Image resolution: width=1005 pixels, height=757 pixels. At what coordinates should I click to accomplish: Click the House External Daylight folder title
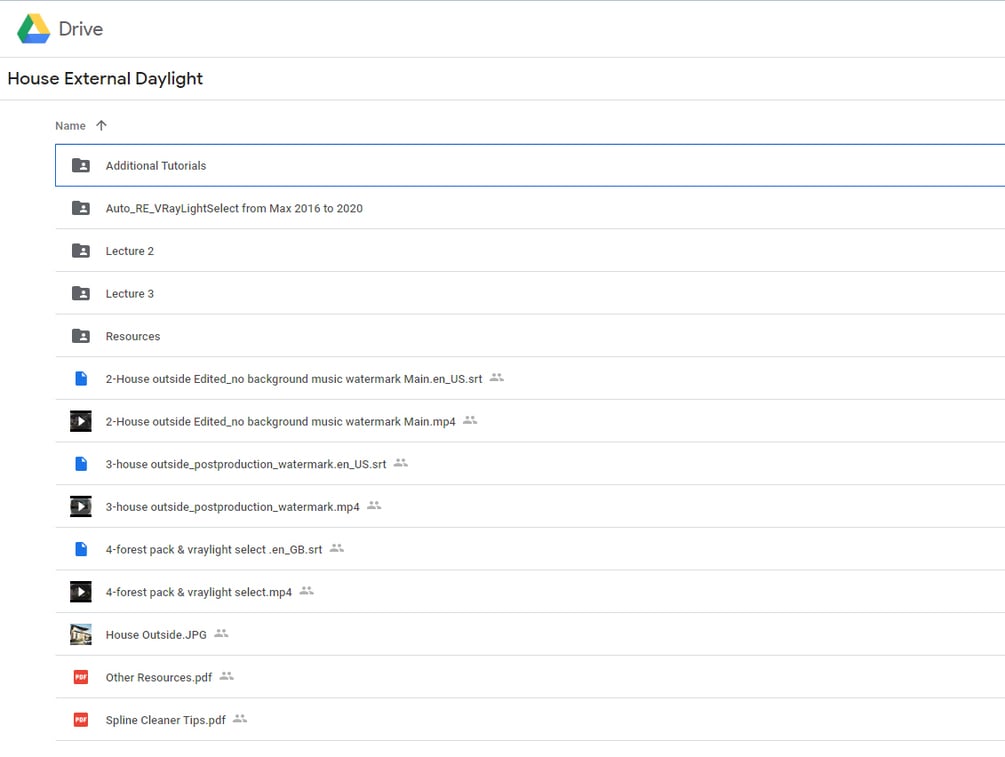click(x=105, y=79)
